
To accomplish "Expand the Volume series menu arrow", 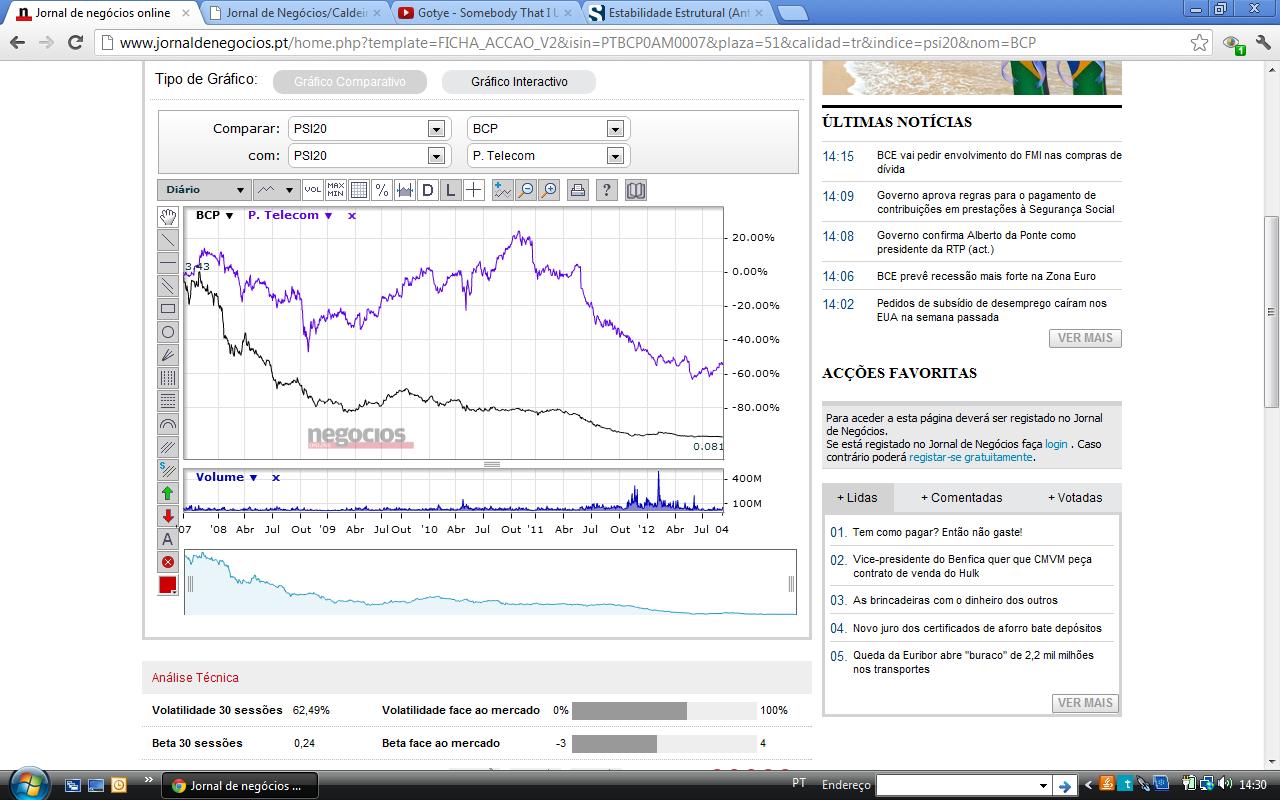I will (253, 478).
